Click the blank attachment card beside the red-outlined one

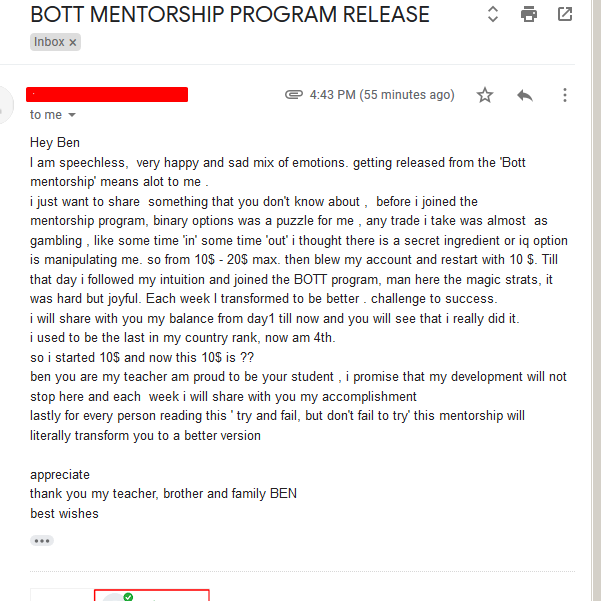[61, 596]
